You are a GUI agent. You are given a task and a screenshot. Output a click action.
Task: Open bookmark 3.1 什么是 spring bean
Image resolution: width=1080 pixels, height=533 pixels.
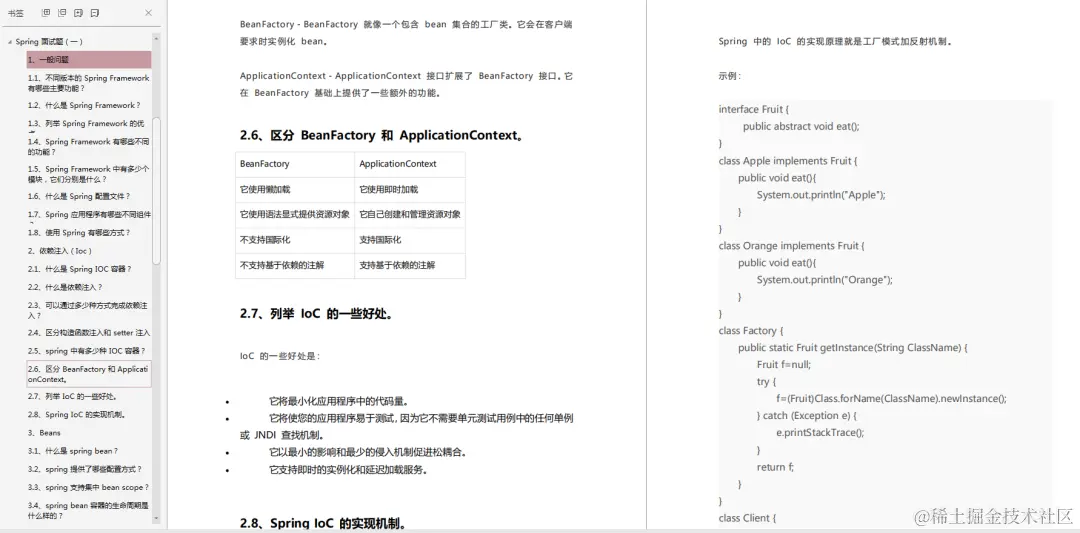(72, 451)
